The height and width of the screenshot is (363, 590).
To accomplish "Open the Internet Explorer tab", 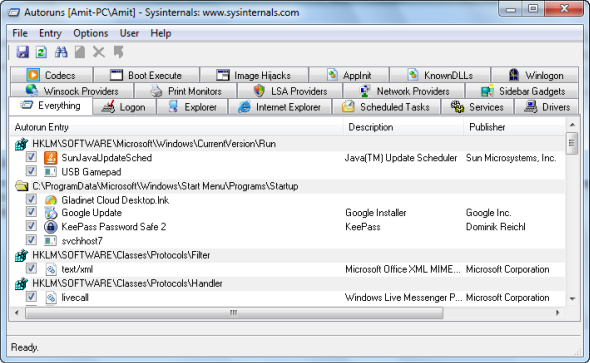I will (280, 107).
